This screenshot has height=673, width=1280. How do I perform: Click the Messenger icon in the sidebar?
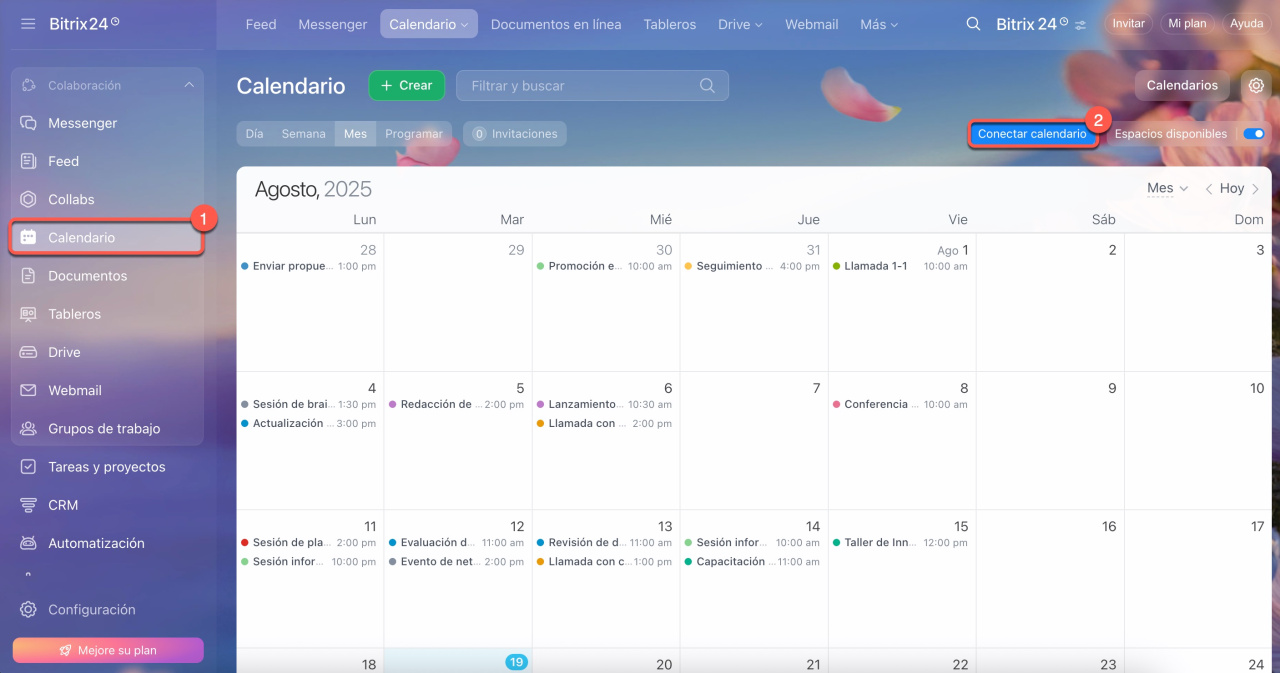pos(29,123)
